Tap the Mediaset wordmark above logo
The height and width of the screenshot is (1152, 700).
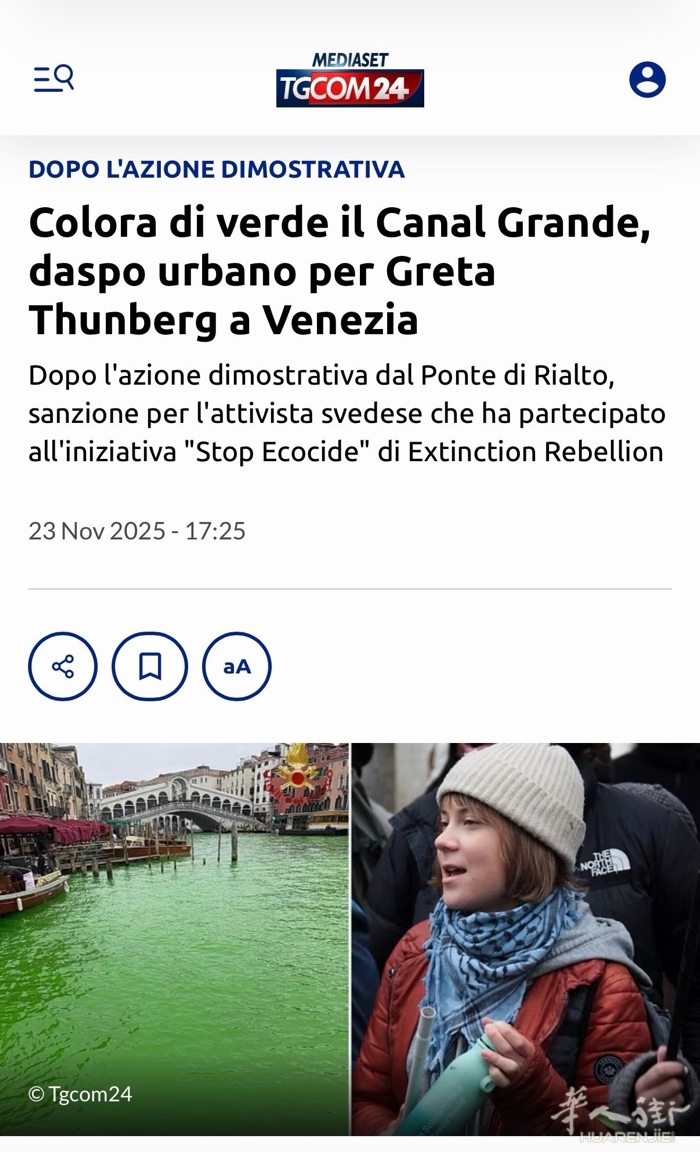point(350,60)
